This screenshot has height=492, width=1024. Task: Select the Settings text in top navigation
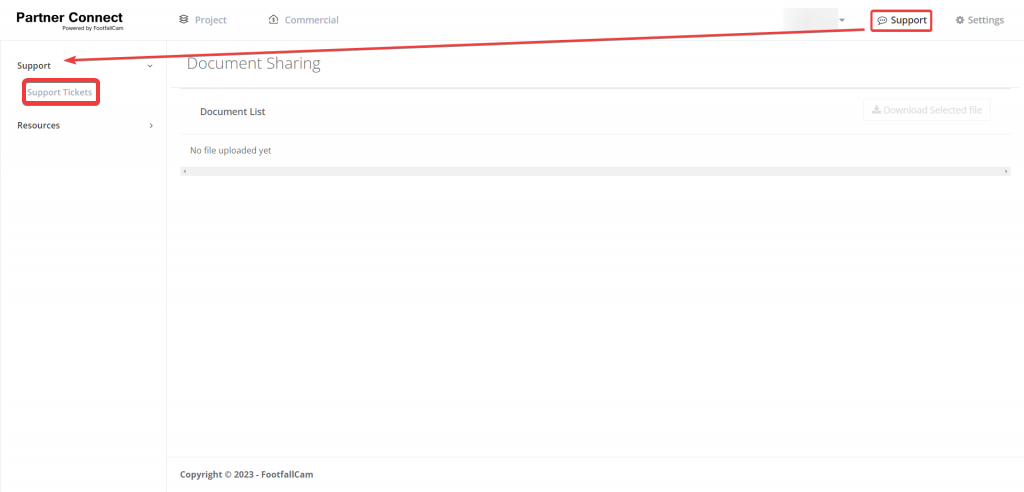coord(985,20)
